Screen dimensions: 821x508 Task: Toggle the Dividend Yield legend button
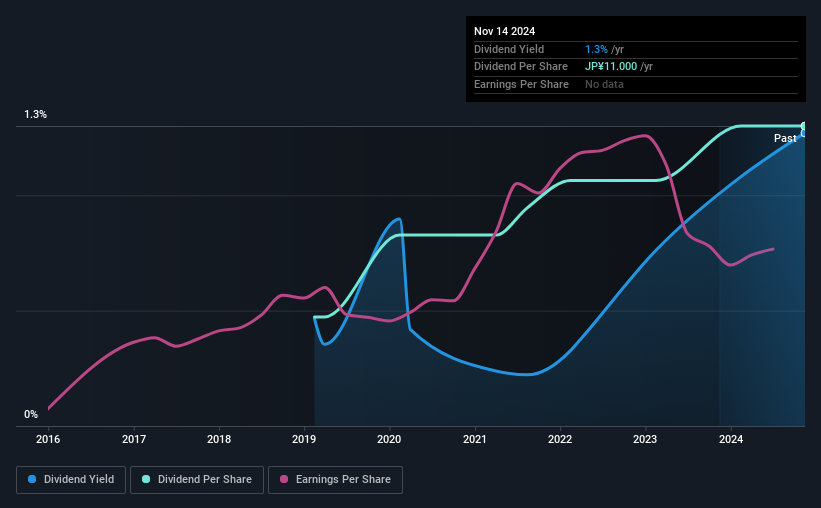[x=72, y=480]
